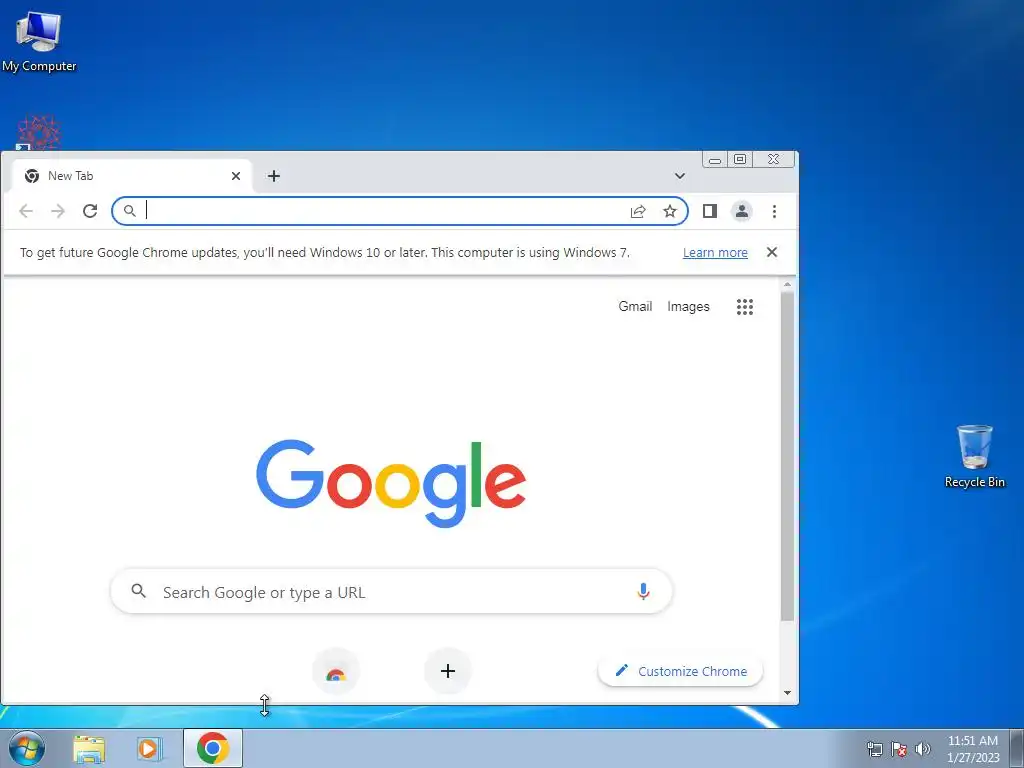Click the Chrome back arrow button
Viewport: 1024px width, 768px height.
26,211
